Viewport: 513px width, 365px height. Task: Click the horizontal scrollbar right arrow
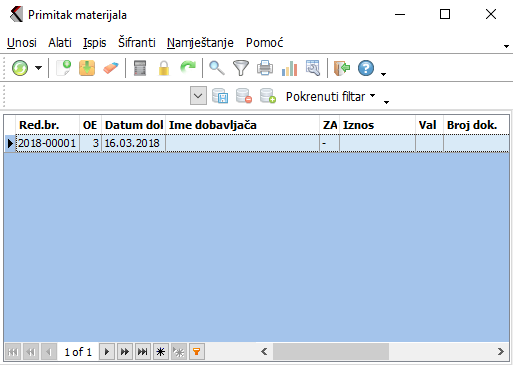click(x=501, y=352)
